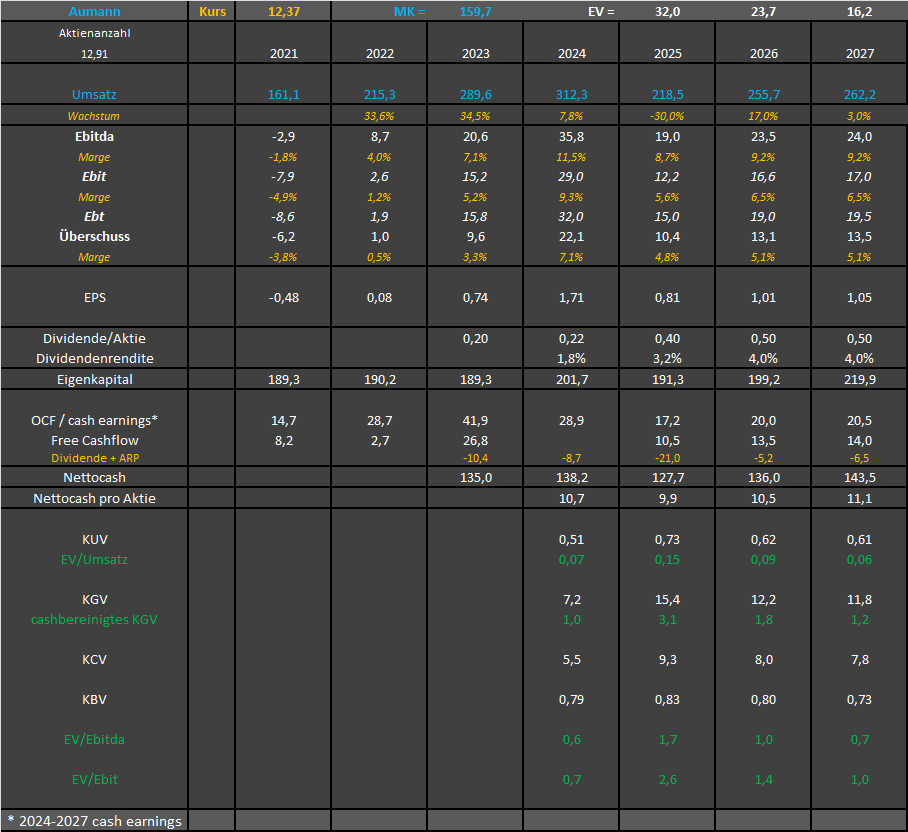Image resolution: width=908 pixels, height=832 pixels.
Task: Click the Dividendenrendite row label
Action: point(94,358)
